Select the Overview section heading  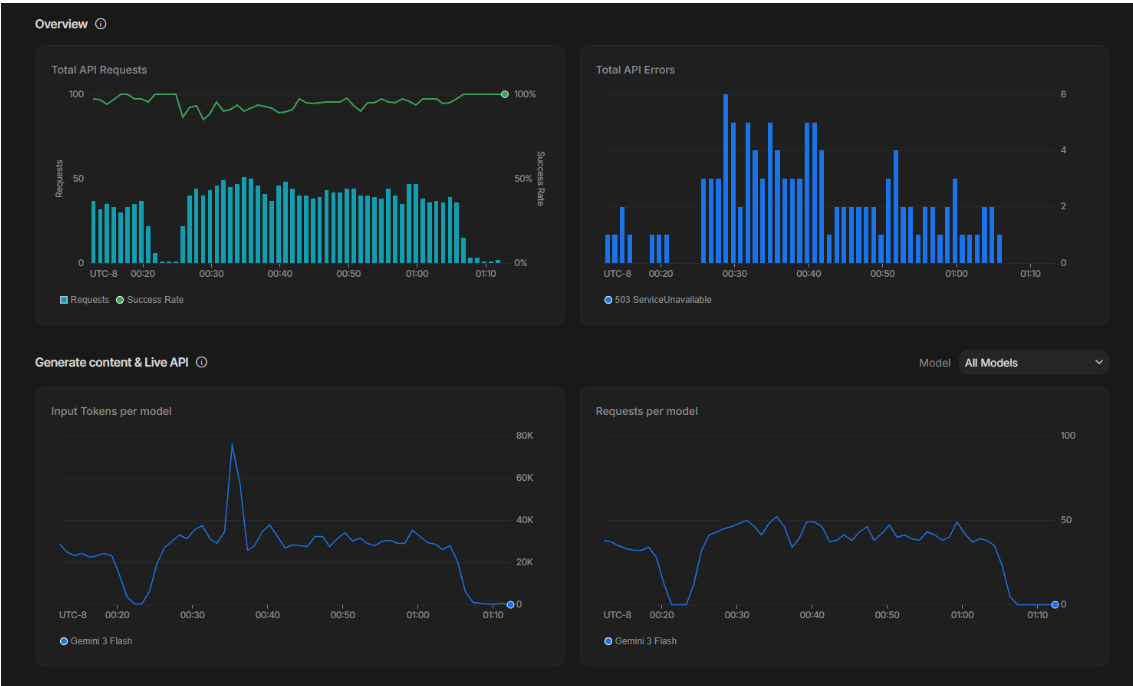61,24
